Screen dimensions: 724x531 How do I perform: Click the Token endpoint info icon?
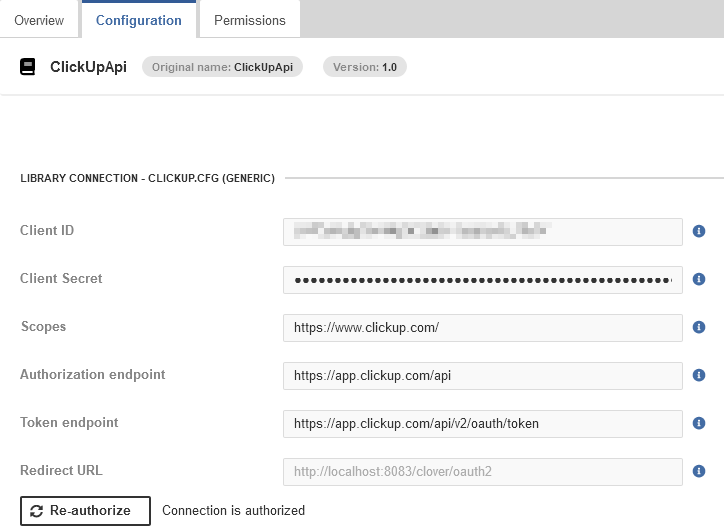[x=699, y=423]
